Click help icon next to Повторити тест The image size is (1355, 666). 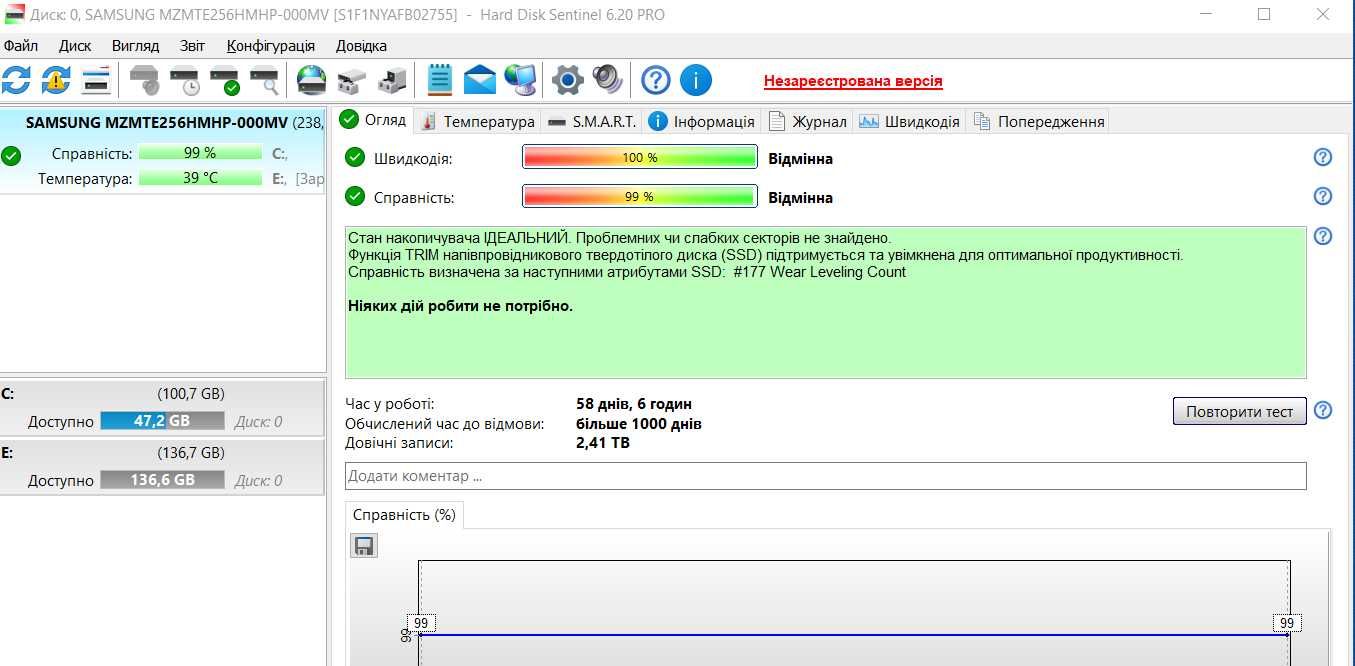(x=1323, y=411)
